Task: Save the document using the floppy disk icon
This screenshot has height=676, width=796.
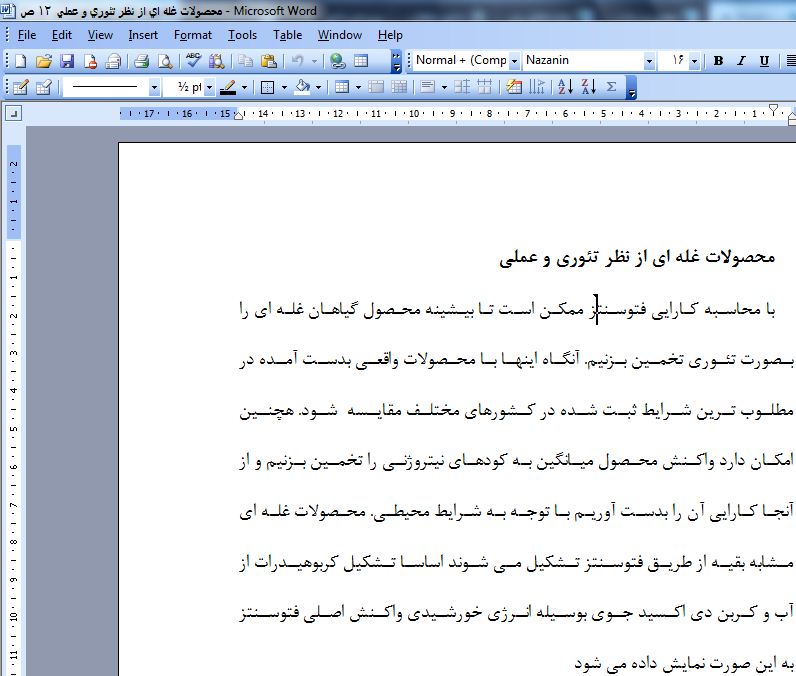Action: click(68, 61)
